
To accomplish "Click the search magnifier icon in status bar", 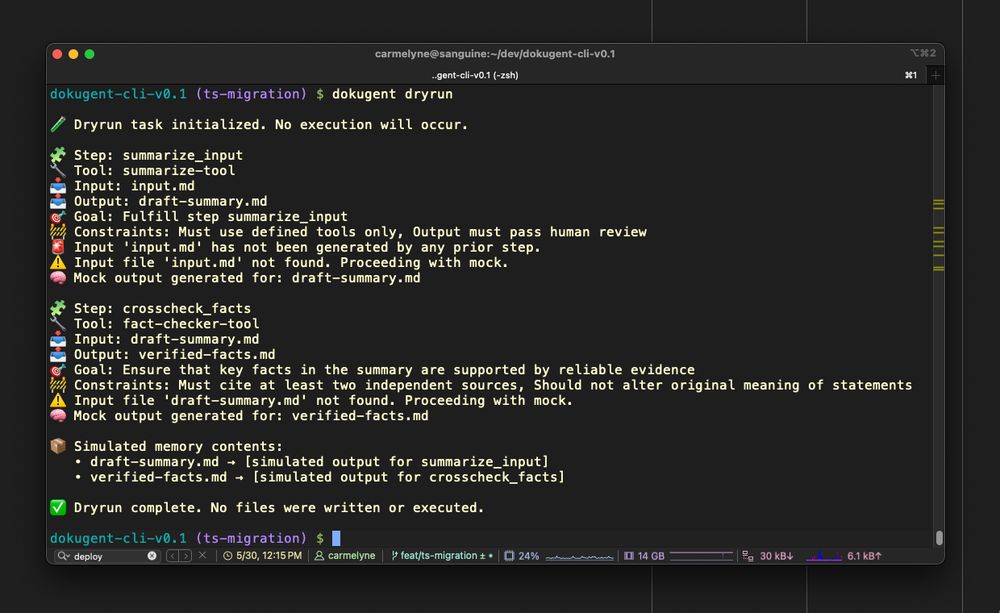I will coord(63,556).
